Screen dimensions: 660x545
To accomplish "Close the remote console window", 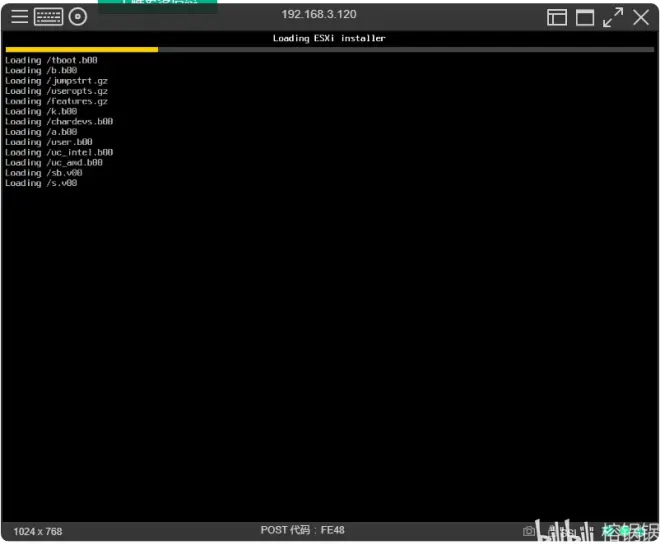I will (x=641, y=18).
